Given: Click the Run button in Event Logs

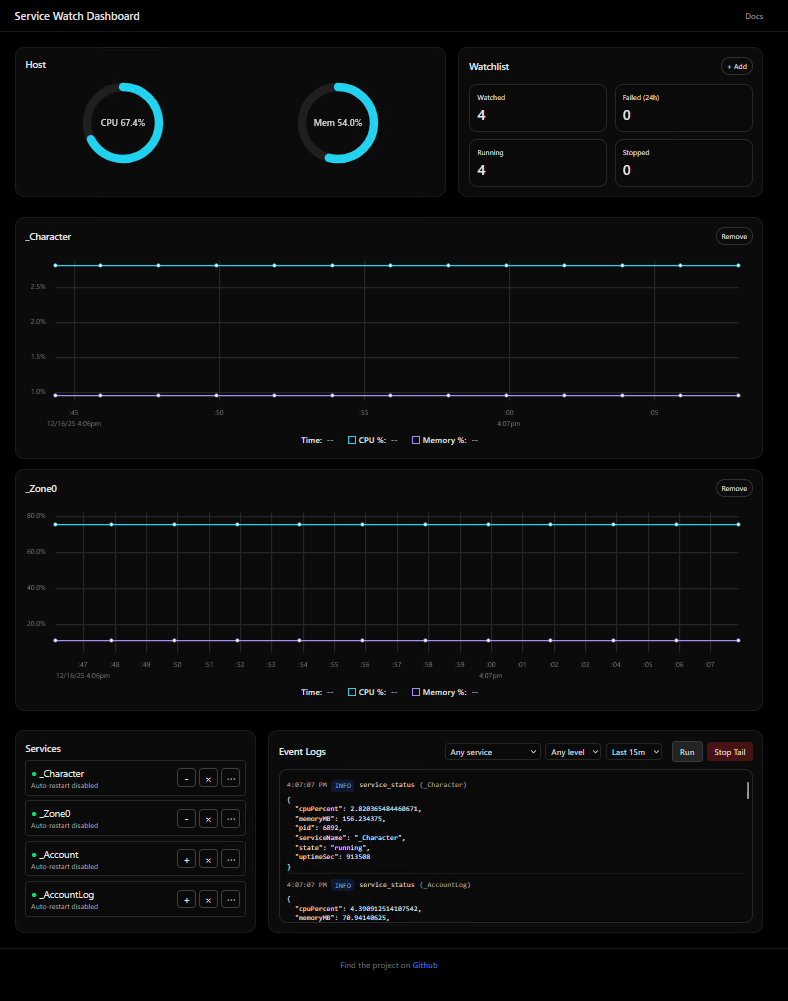Looking at the screenshot, I should click(687, 752).
